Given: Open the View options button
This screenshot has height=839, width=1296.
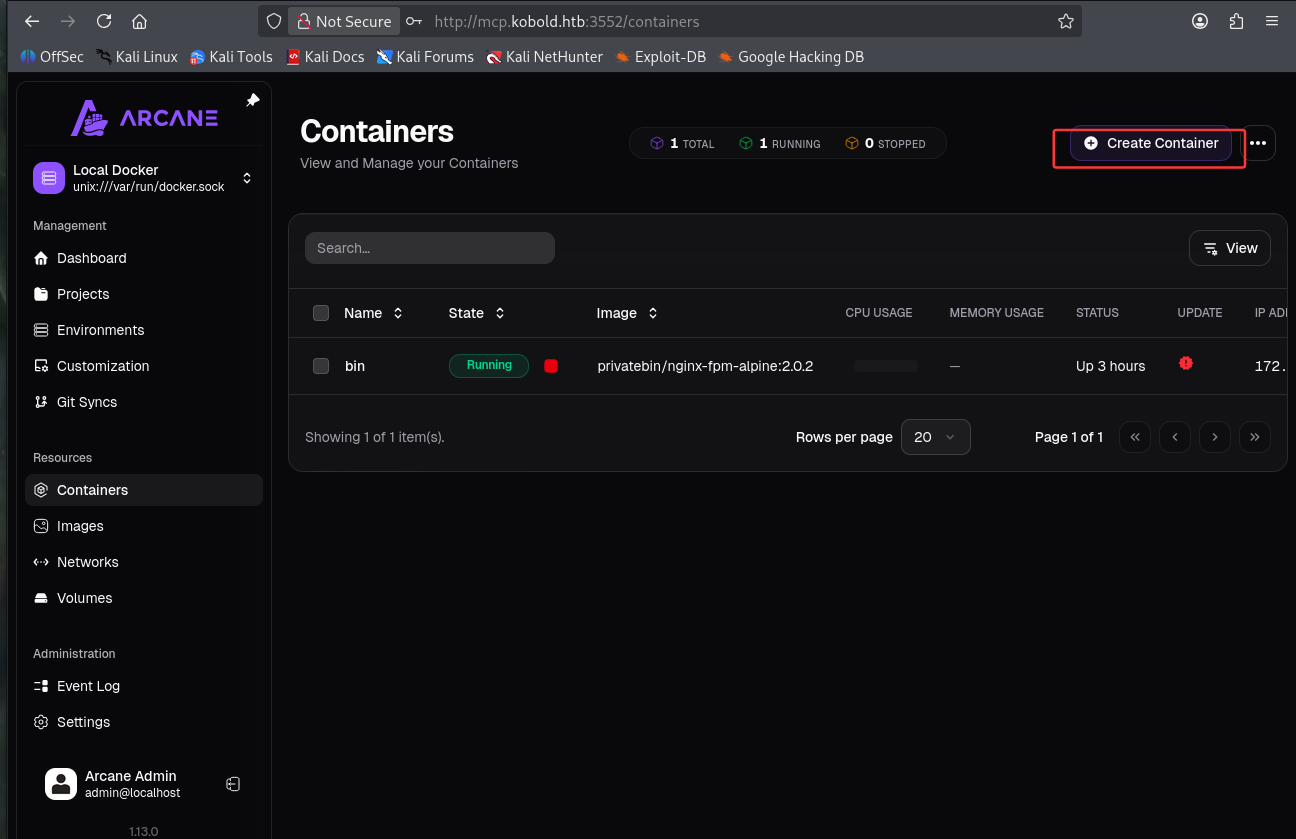Looking at the screenshot, I should click(x=1229, y=248).
